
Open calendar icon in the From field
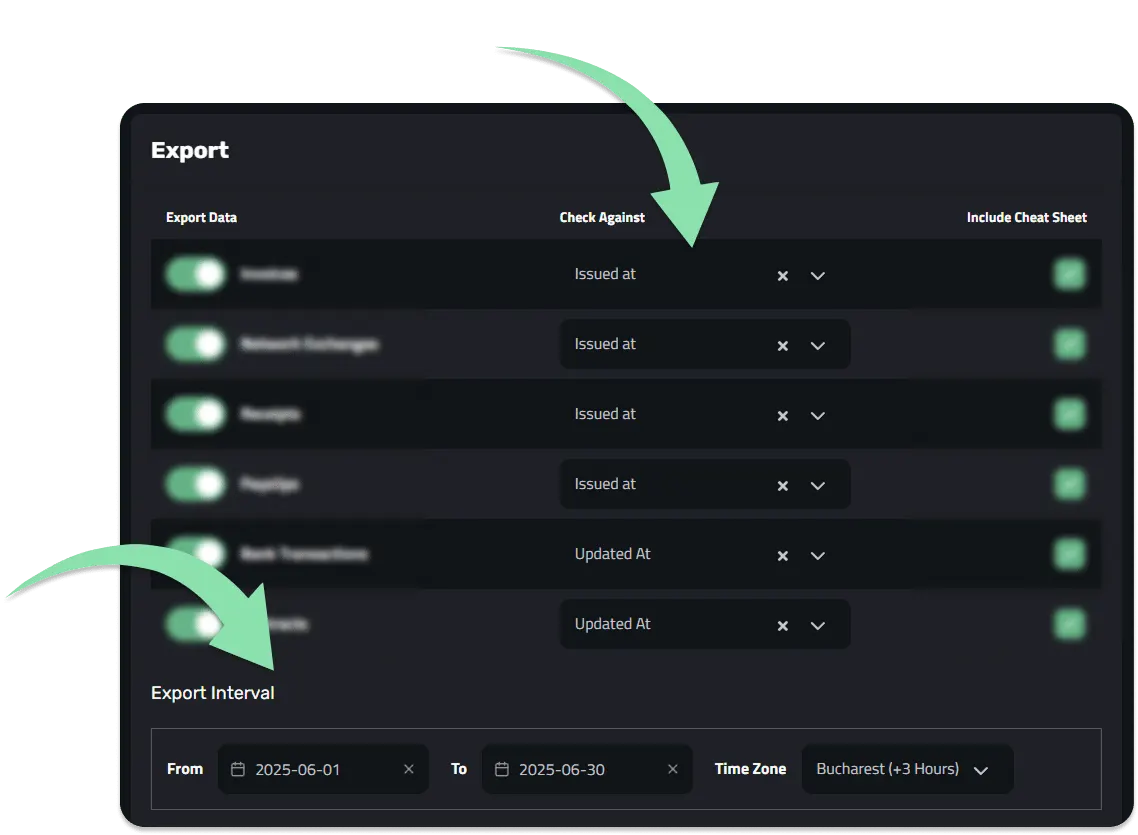coord(237,769)
